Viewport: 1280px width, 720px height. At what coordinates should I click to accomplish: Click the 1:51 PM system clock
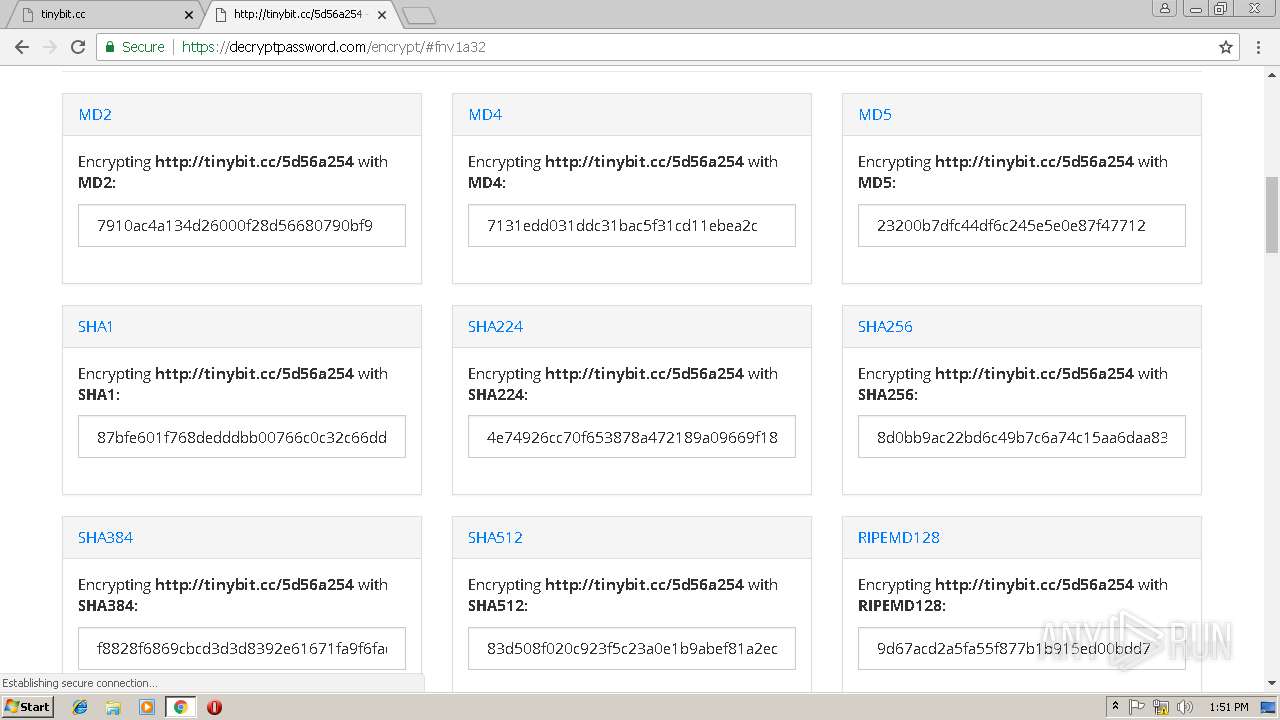(x=1228, y=707)
